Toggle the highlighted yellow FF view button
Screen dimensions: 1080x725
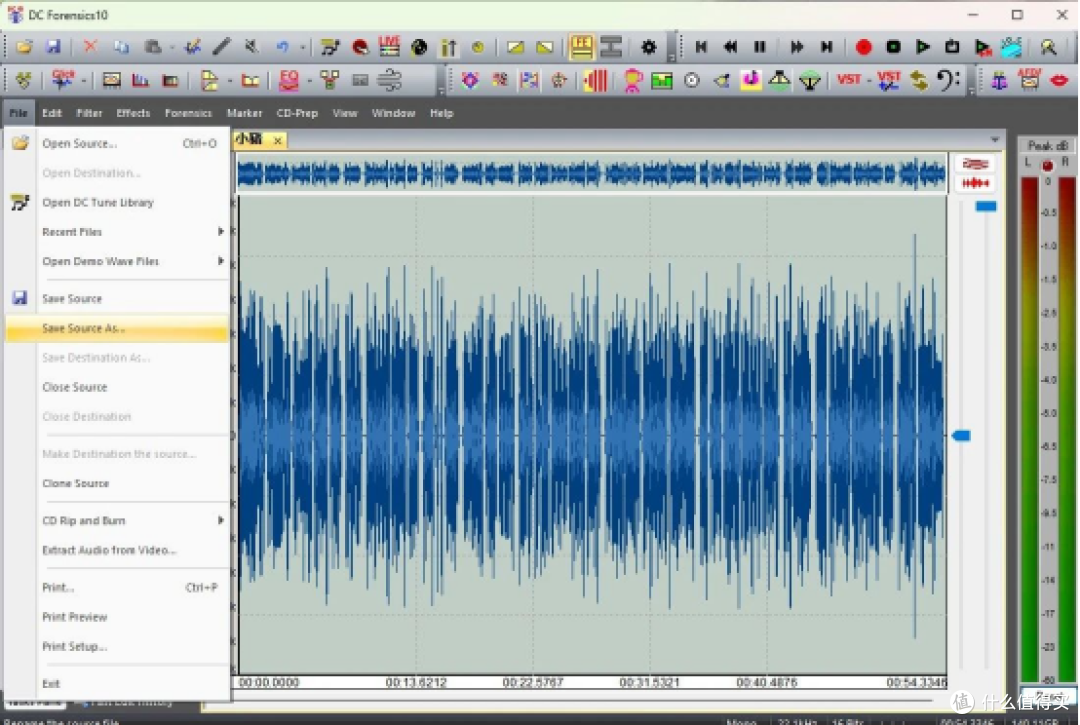tap(581, 47)
